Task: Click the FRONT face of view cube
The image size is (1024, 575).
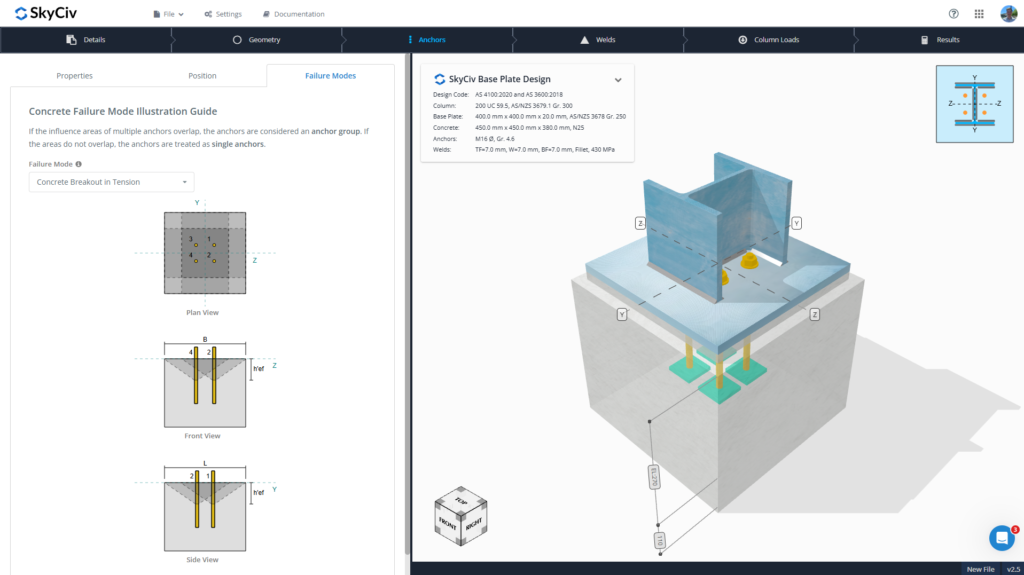Action: (447, 523)
